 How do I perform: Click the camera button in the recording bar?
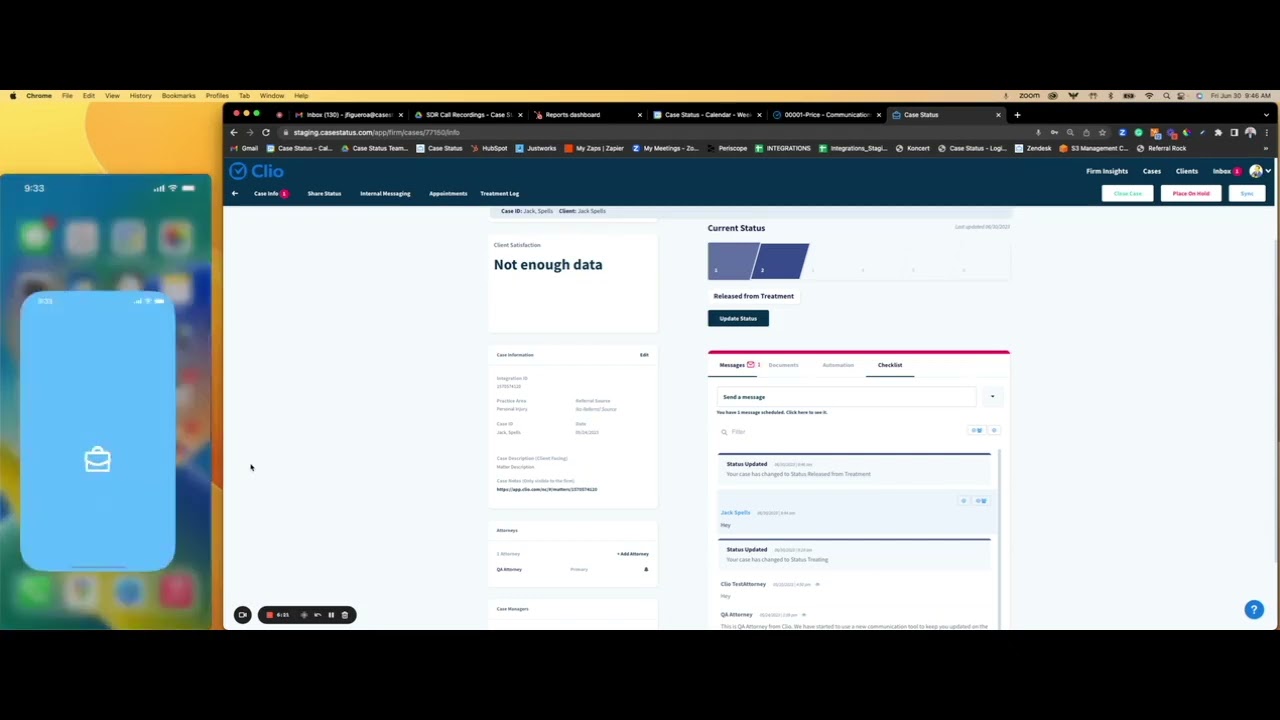pos(242,615)
